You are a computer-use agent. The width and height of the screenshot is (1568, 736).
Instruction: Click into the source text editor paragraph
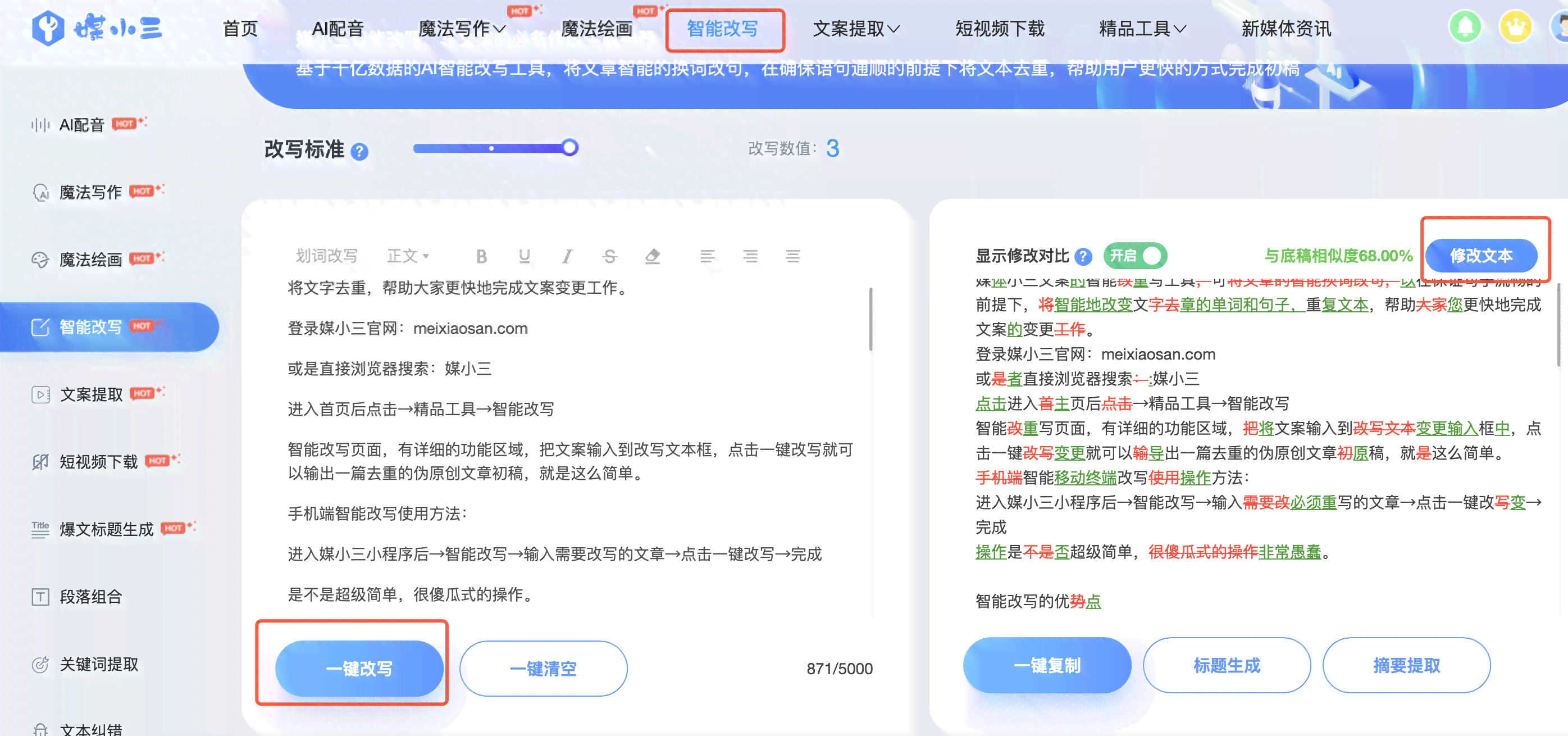pyautogui.click(x=571, y=461)
